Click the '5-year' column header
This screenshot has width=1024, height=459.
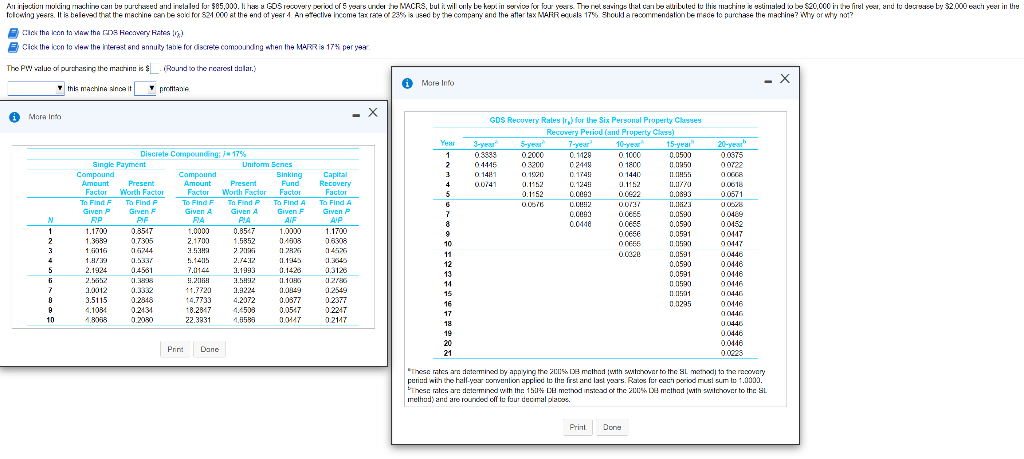(533, 144)
